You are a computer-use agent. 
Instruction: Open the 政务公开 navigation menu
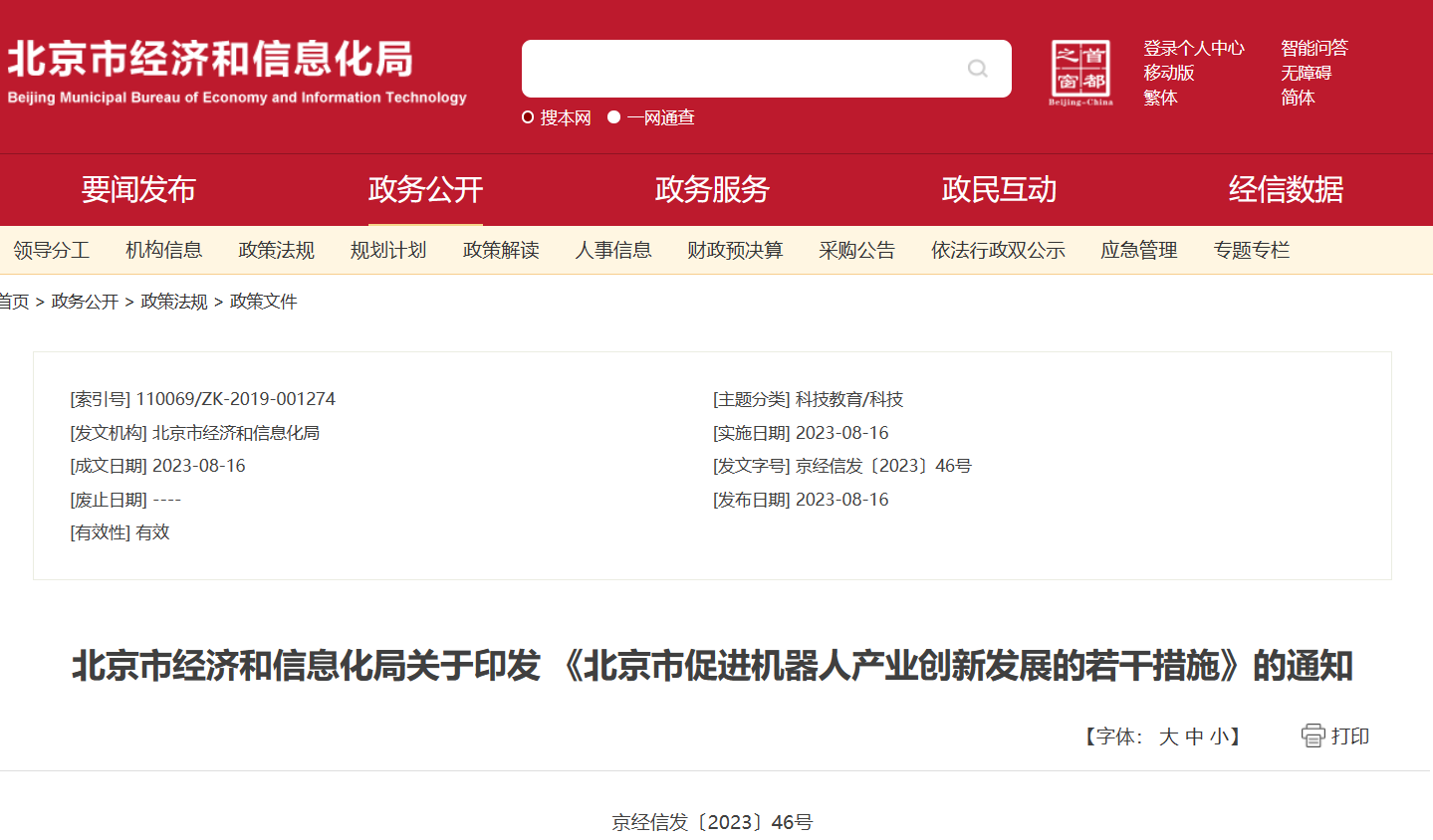pyautogui.click(x=425, y=190)
